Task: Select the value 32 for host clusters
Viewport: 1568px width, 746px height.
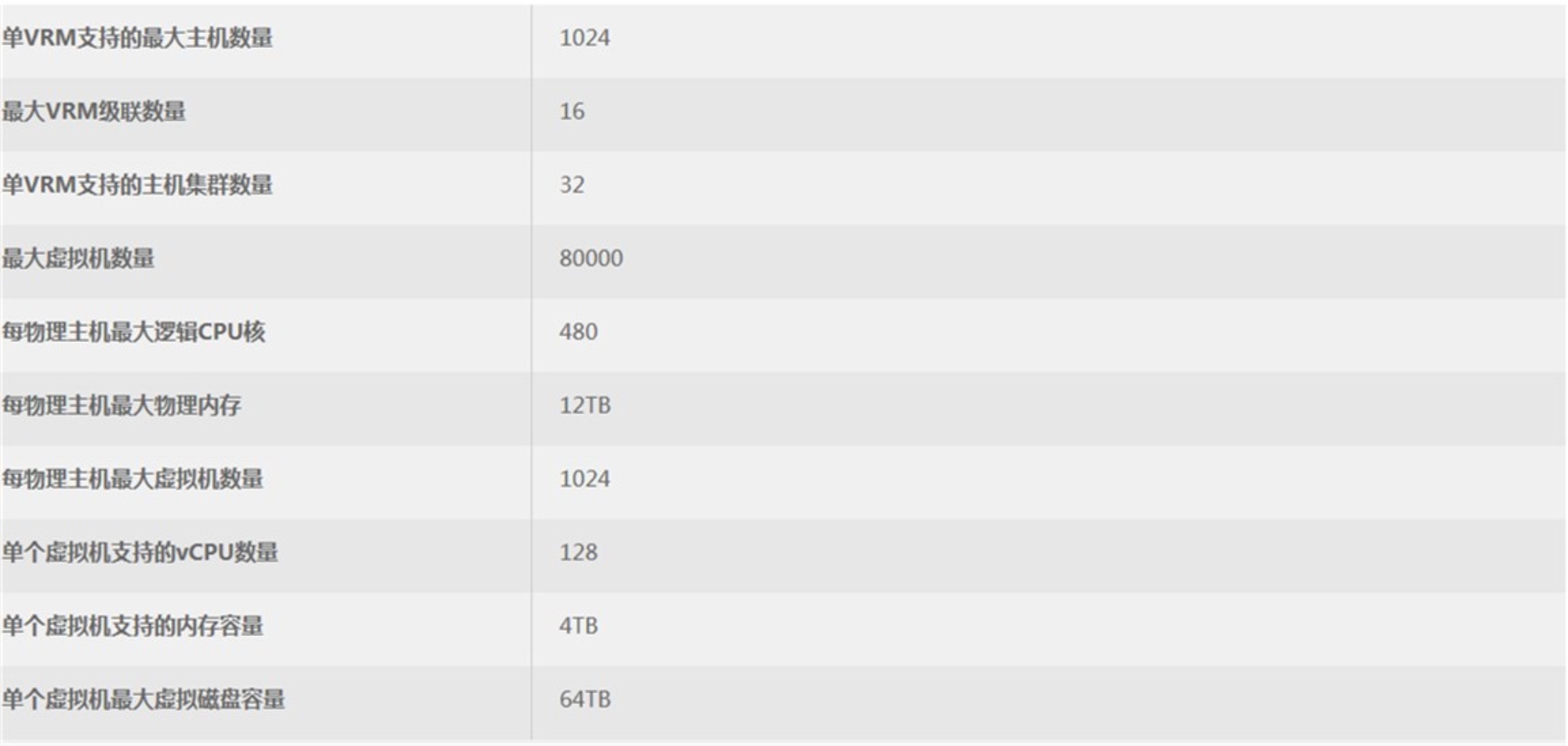Action: (x=572, y=185)
